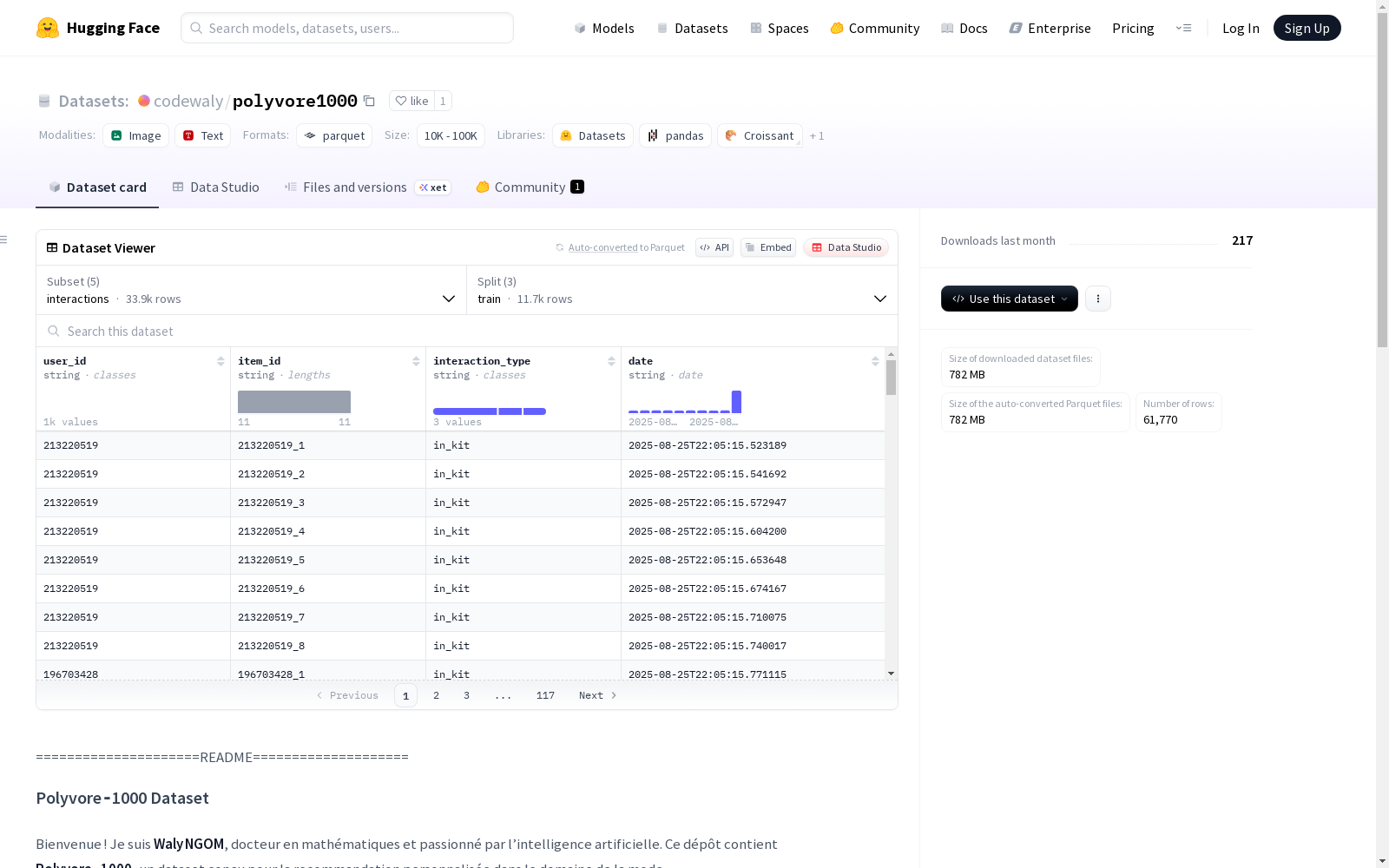Image resolution: width=1389 pixels, height=868 pixels.
Task: Go to page 2 of dataset
Action: coord(436,695)
